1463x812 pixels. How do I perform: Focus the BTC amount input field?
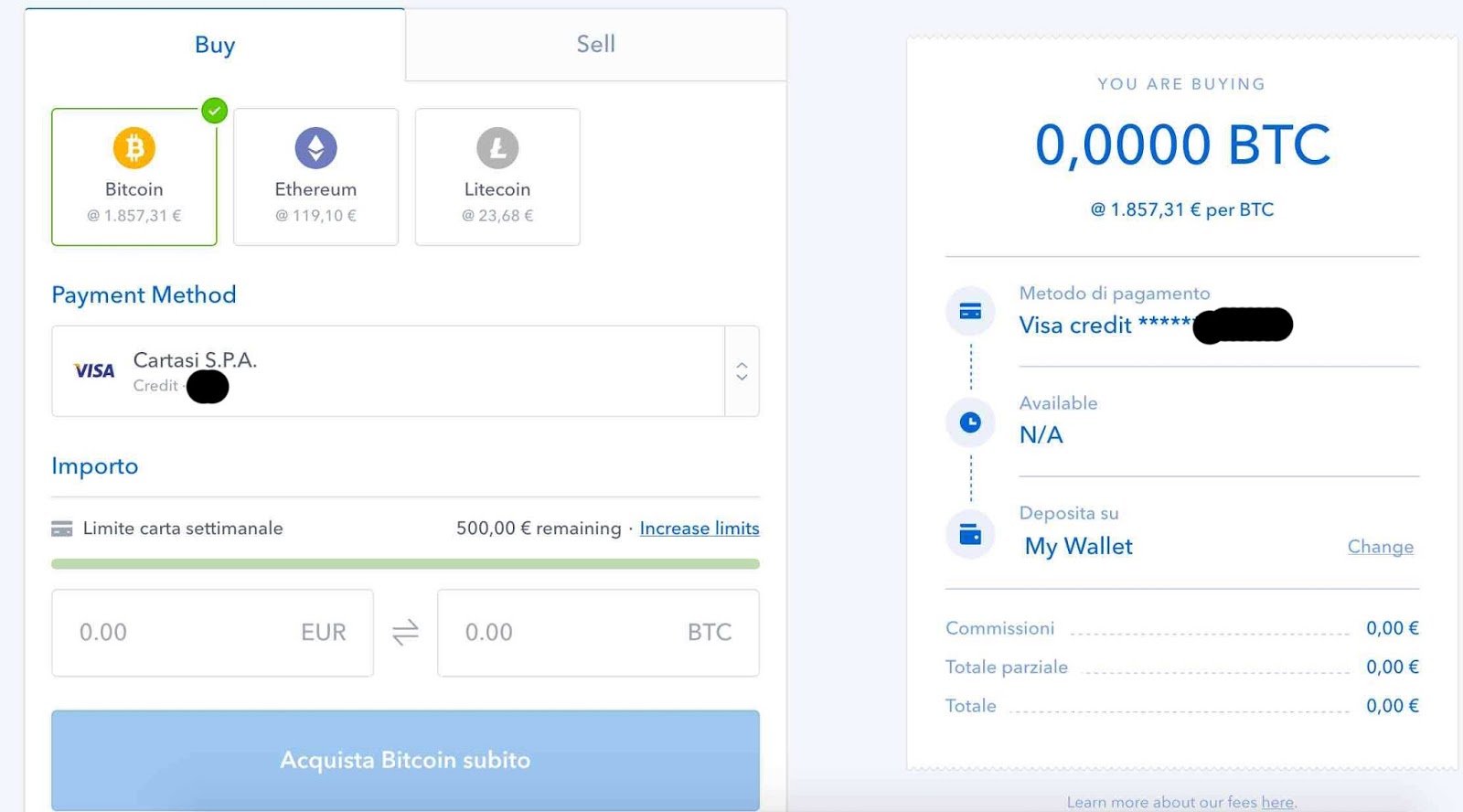coord(598,633)
